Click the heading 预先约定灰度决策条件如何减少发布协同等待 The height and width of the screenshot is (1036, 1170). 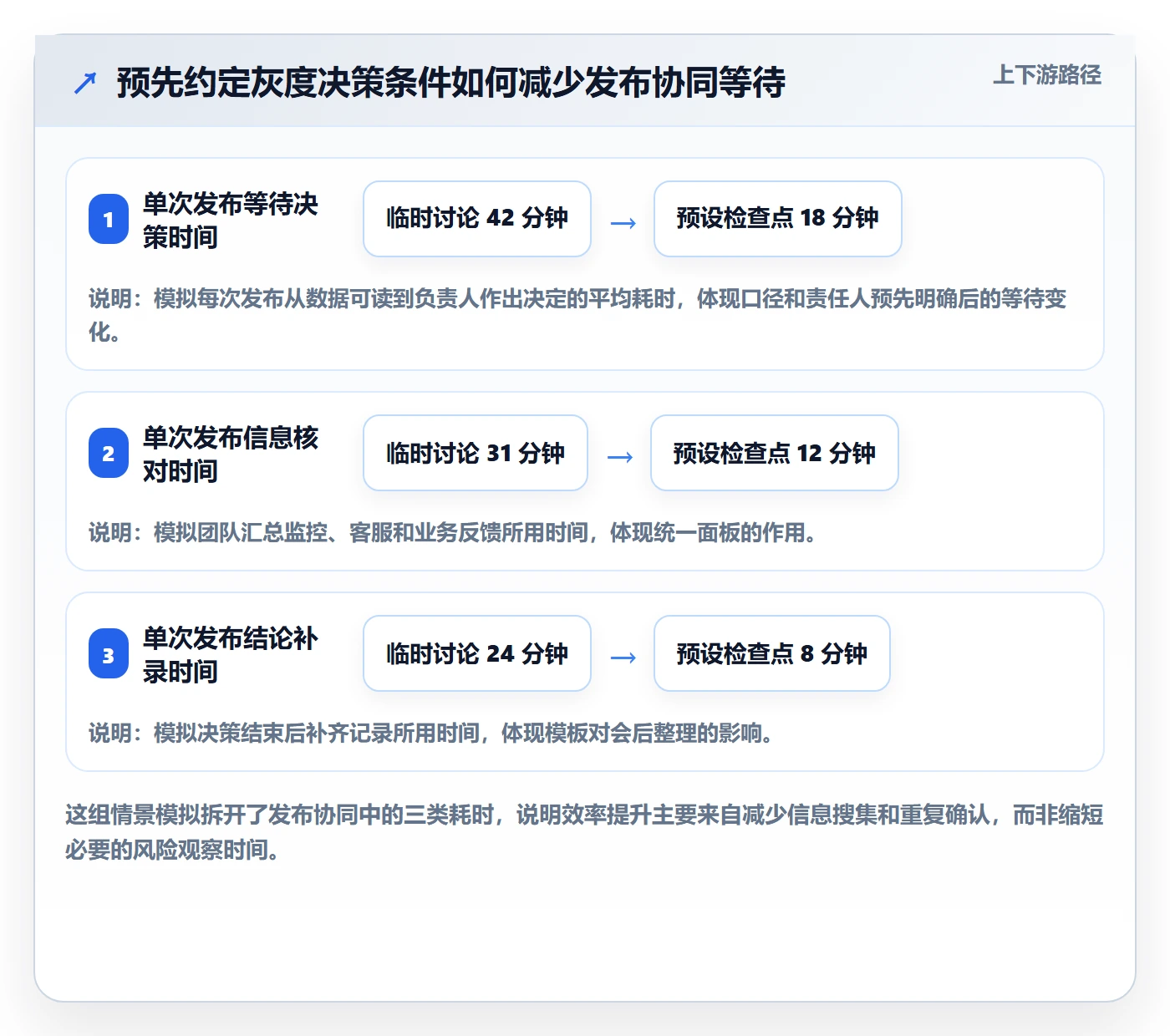click(x=451, y=83)
